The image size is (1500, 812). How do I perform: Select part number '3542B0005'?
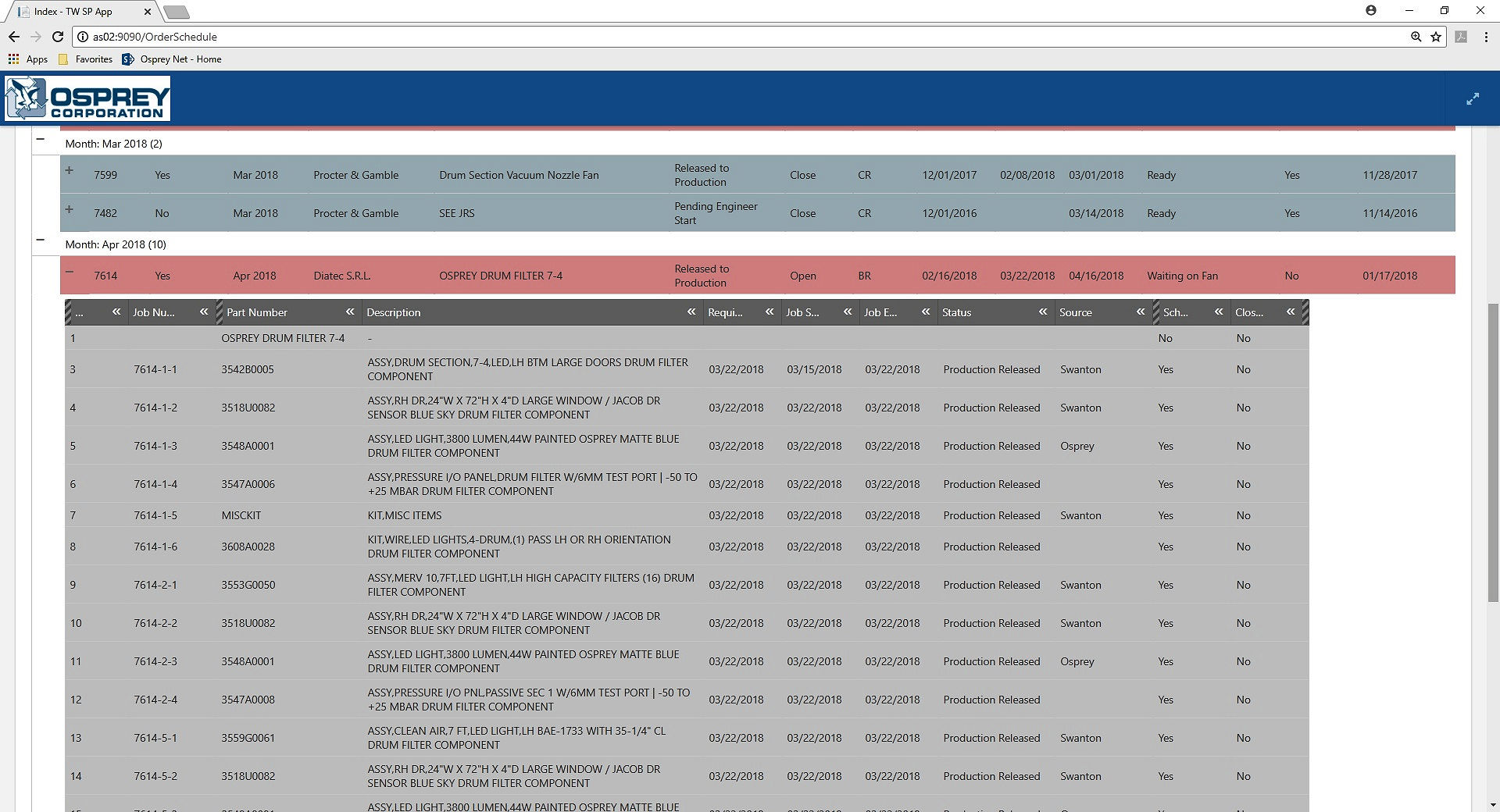248,369
